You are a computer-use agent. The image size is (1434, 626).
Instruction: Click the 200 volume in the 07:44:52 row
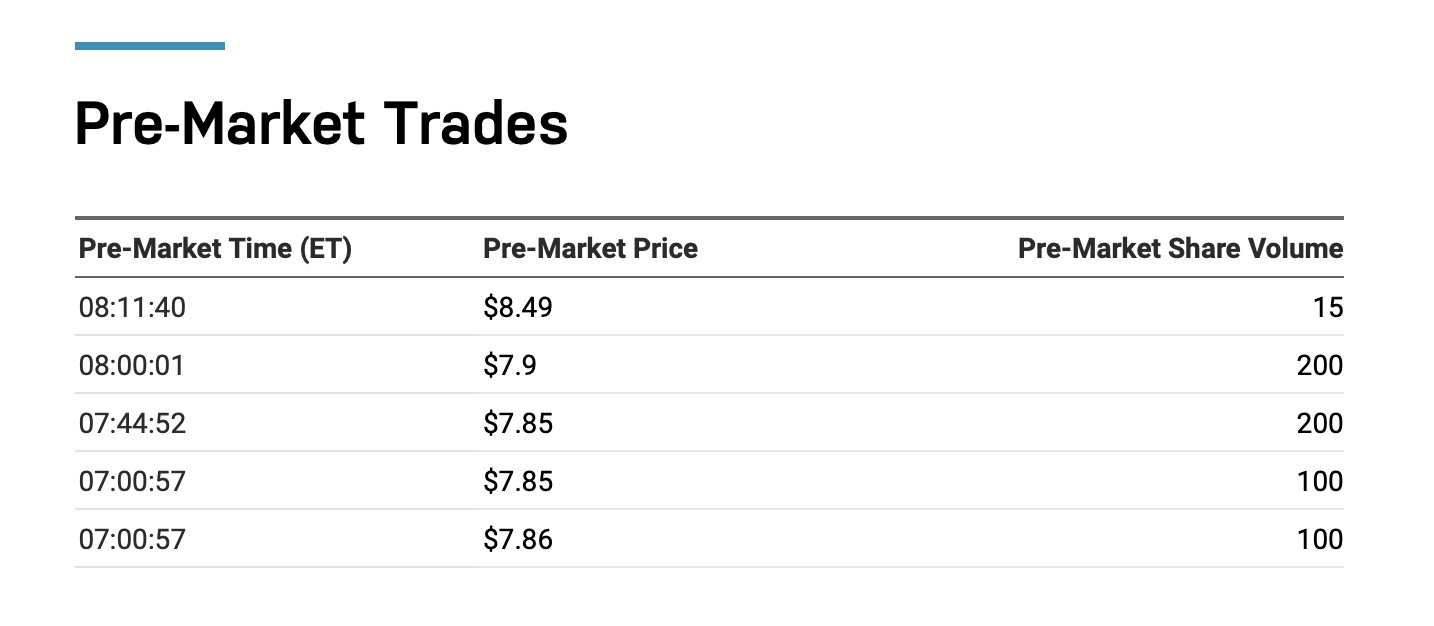point(1321,423)
